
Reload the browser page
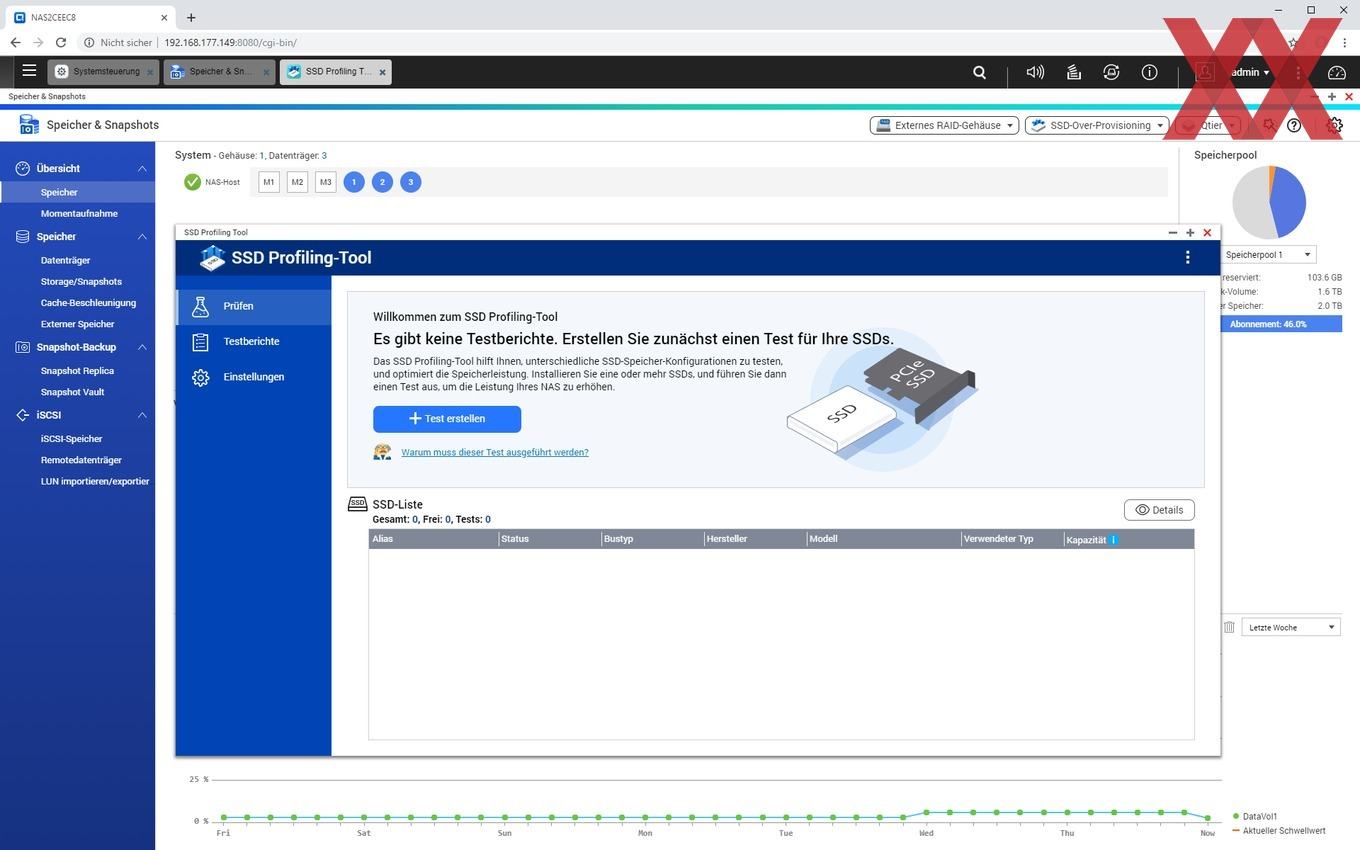tap(61, 42)
